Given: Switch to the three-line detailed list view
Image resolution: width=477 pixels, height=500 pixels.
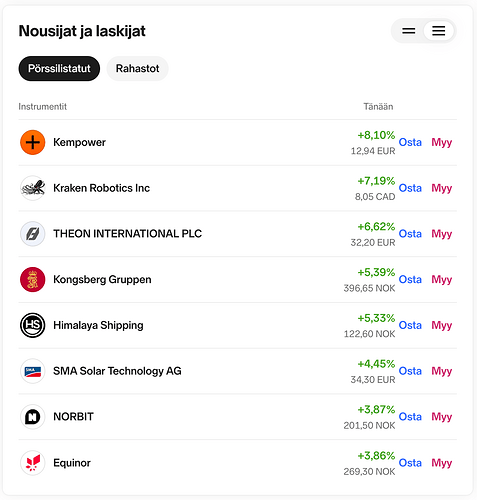Looking at the screenshot, I should pos(439,31).
